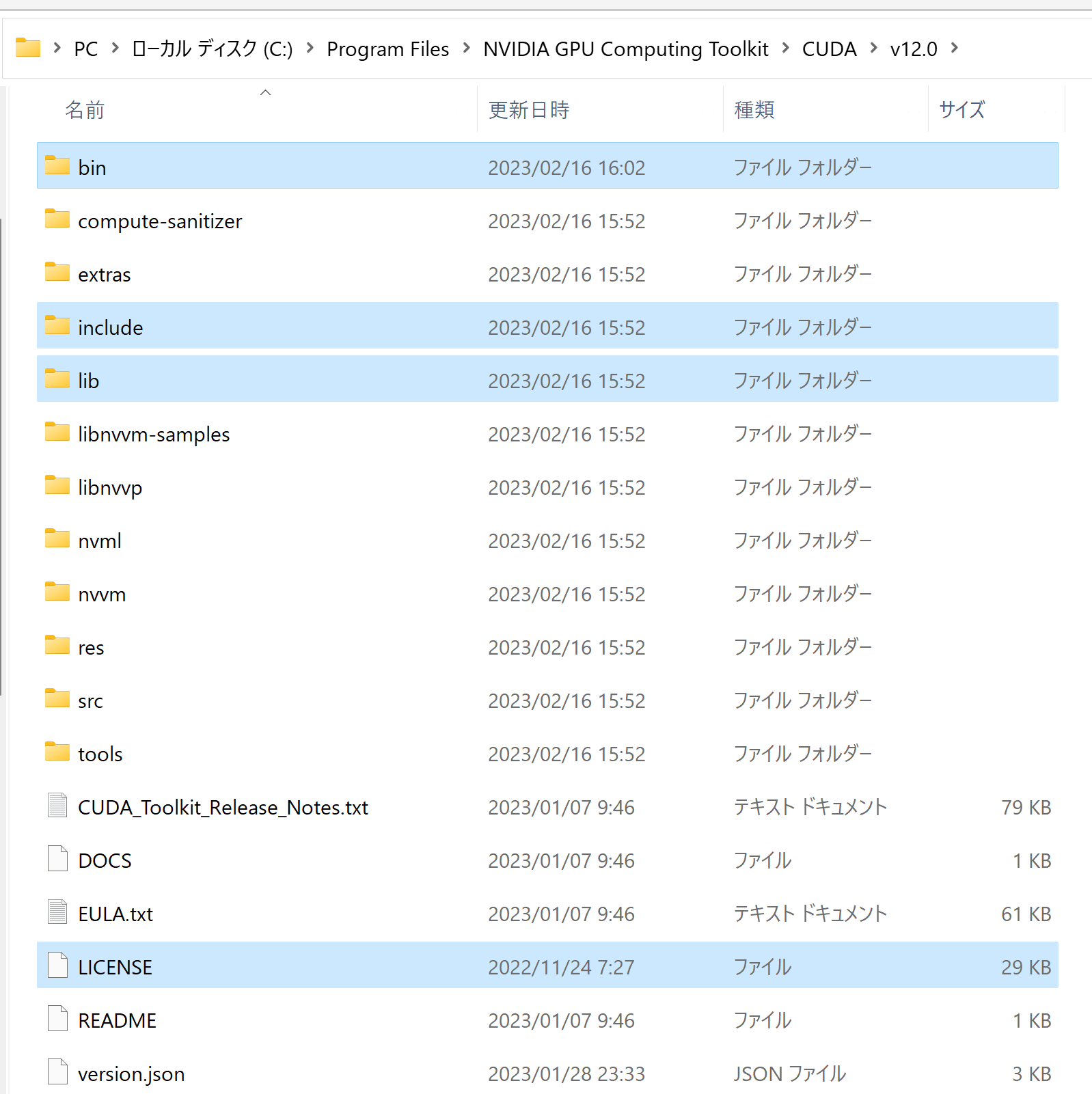Expand the chevron after CUDA breadcrumb
Image resolution: width=1092 pixels, height=1094 pixels.
[x=873, y=48]
